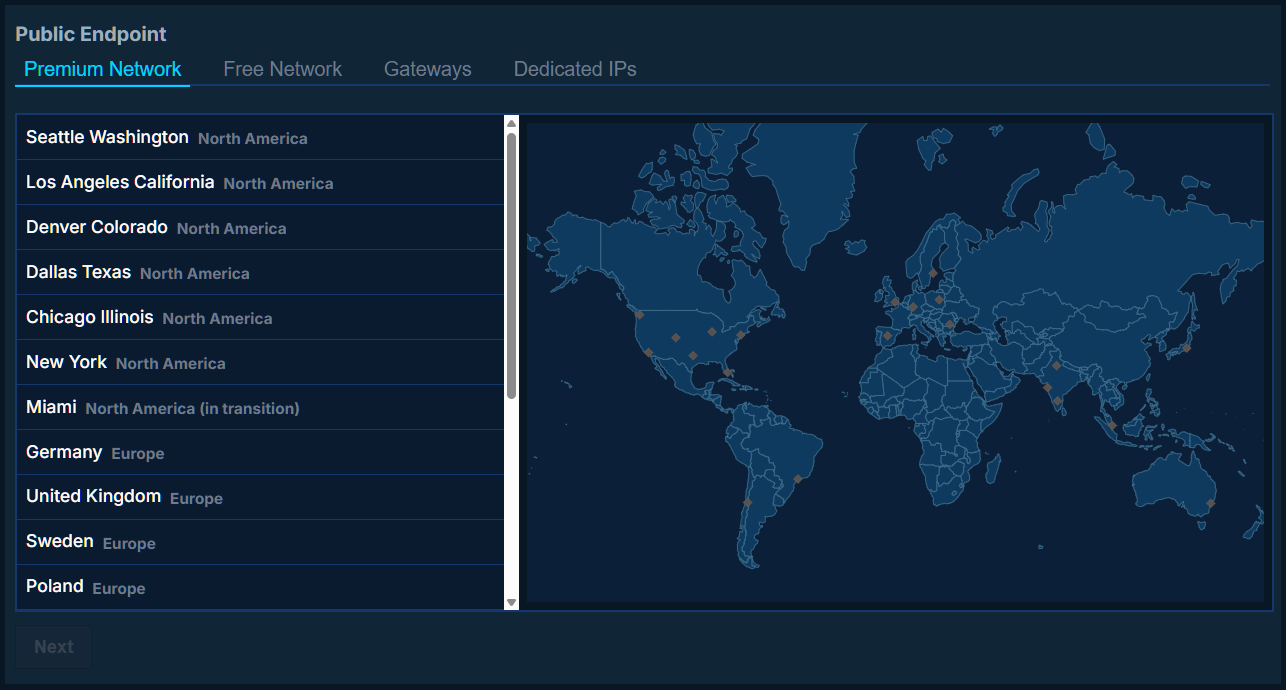The image size is (1286, 690).
Task: Click the Brazil marker on the map
Action: pos(797,479)
